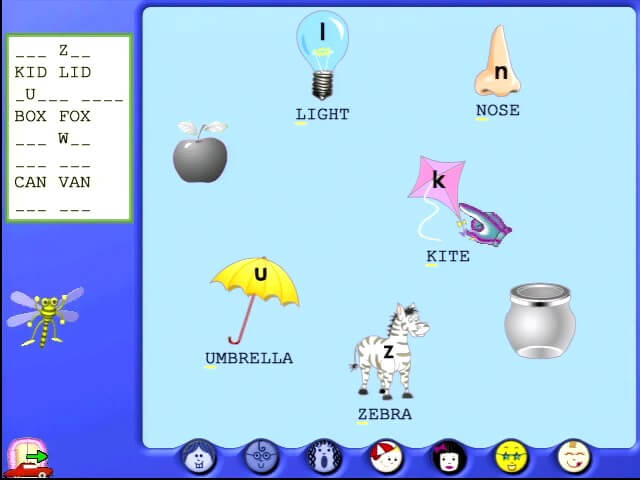Click the dragonfly helper character
The image size is (640, 480).
tap(45, 317)
